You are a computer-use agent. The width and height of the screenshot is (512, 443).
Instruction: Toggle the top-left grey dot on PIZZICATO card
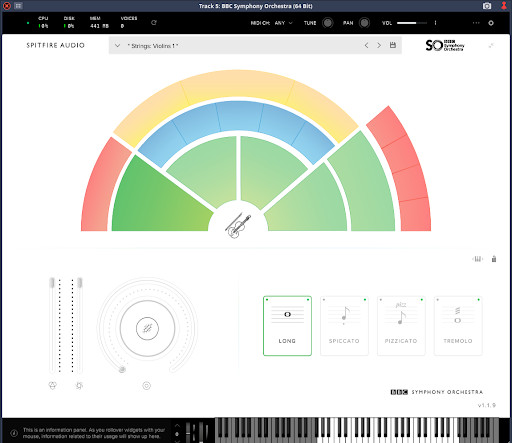(381, 300)
